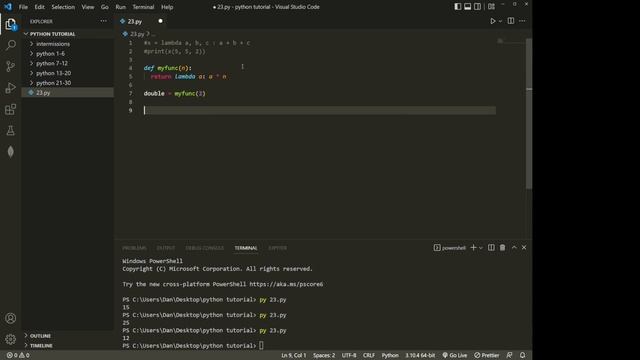Add a new terminal
640x360 pixels.
(473, 248)
